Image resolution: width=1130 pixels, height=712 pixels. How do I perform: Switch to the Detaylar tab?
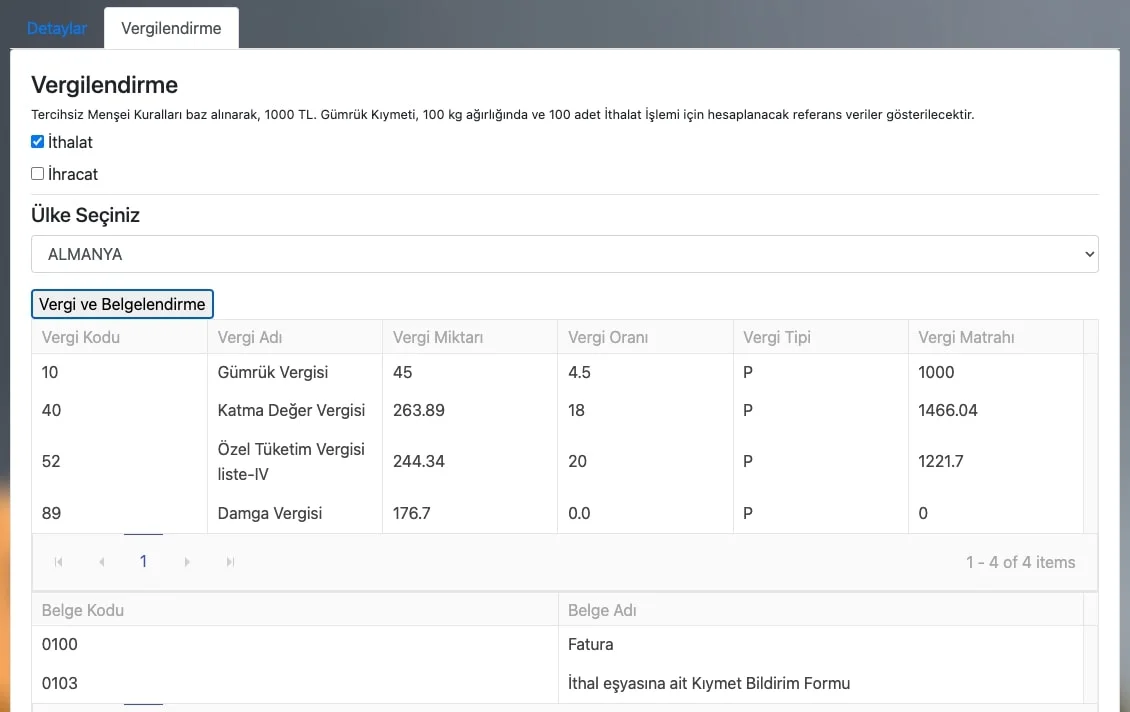(x=57, y=28)
